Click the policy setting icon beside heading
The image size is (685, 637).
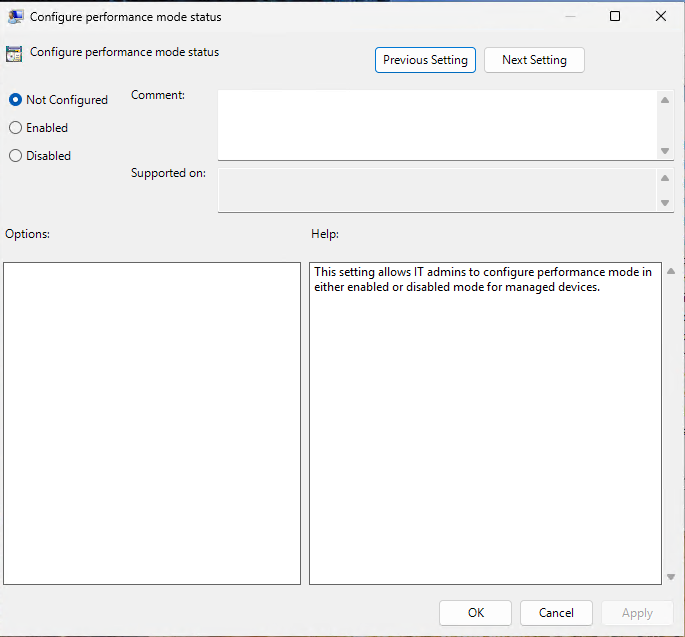click(x=14, y=54)
